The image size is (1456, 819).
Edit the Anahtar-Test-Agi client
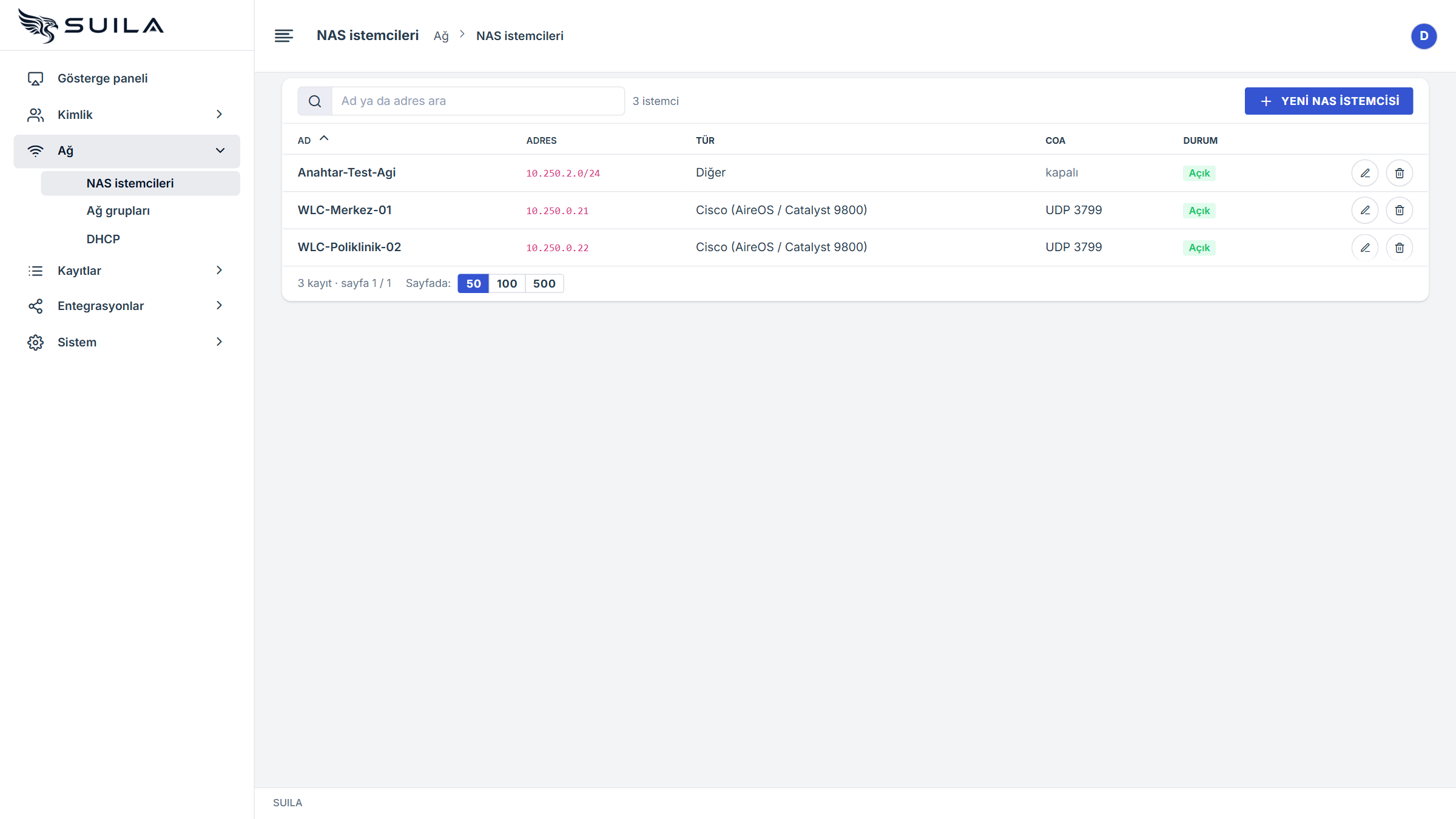click(x=1364, y=174)
